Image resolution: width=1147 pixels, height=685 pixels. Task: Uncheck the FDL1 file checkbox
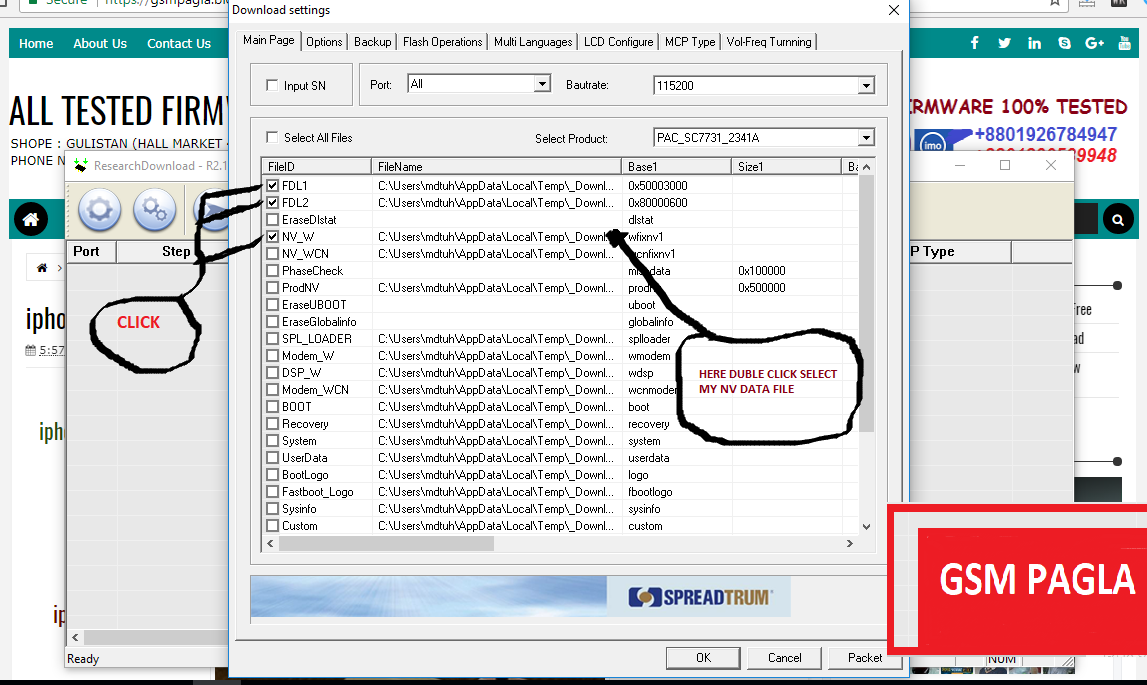[x=273, y=185]
